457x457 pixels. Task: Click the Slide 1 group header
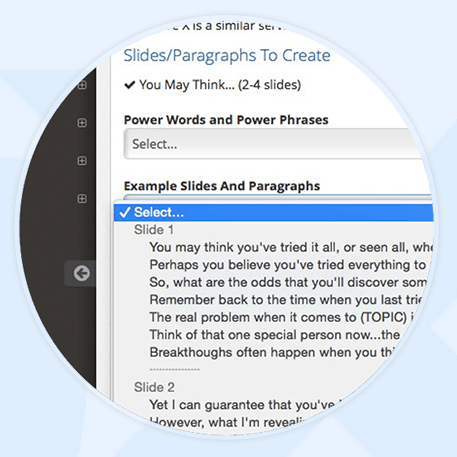[x=154, y=230]
